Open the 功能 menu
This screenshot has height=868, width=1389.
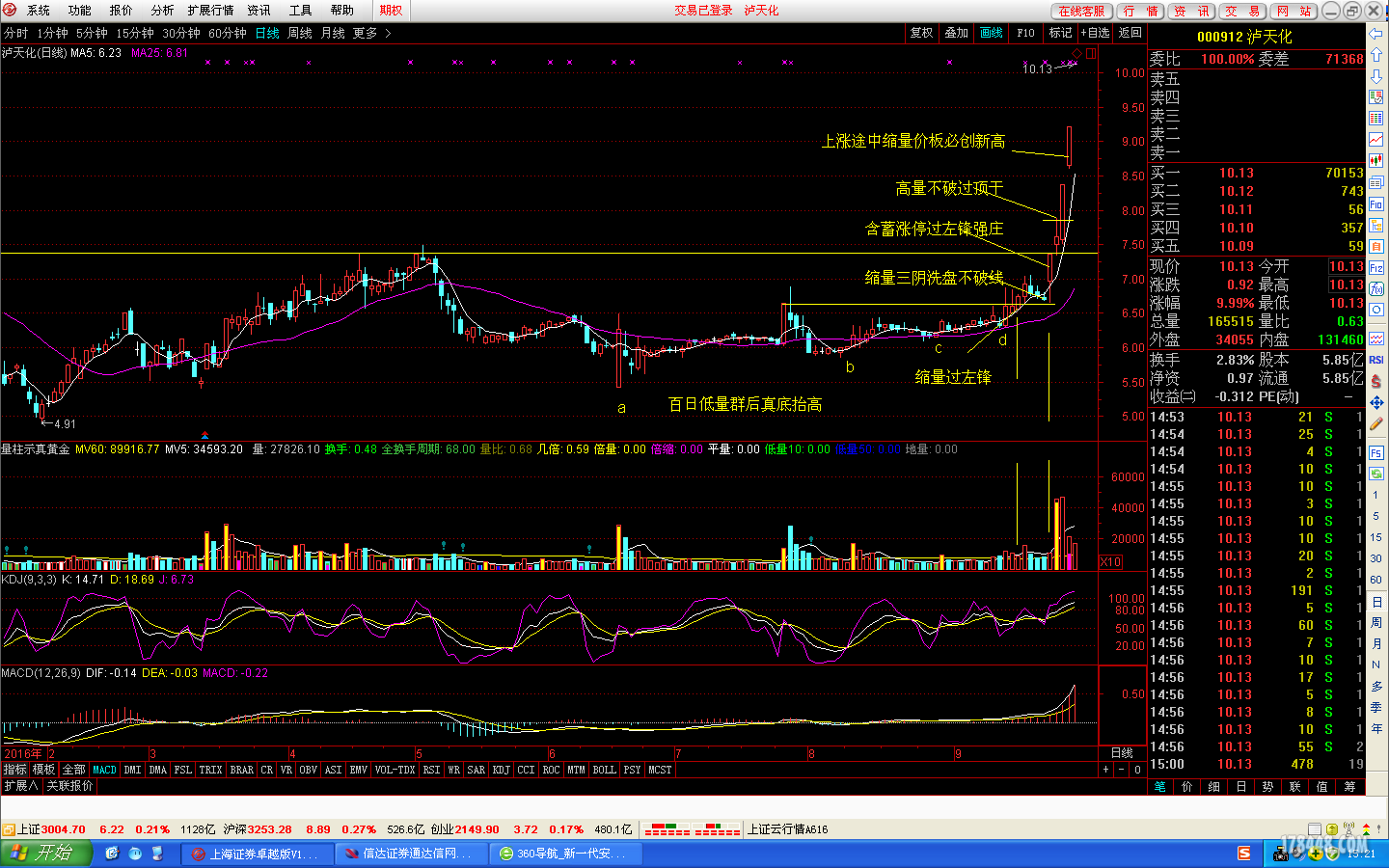coord(80,11)
